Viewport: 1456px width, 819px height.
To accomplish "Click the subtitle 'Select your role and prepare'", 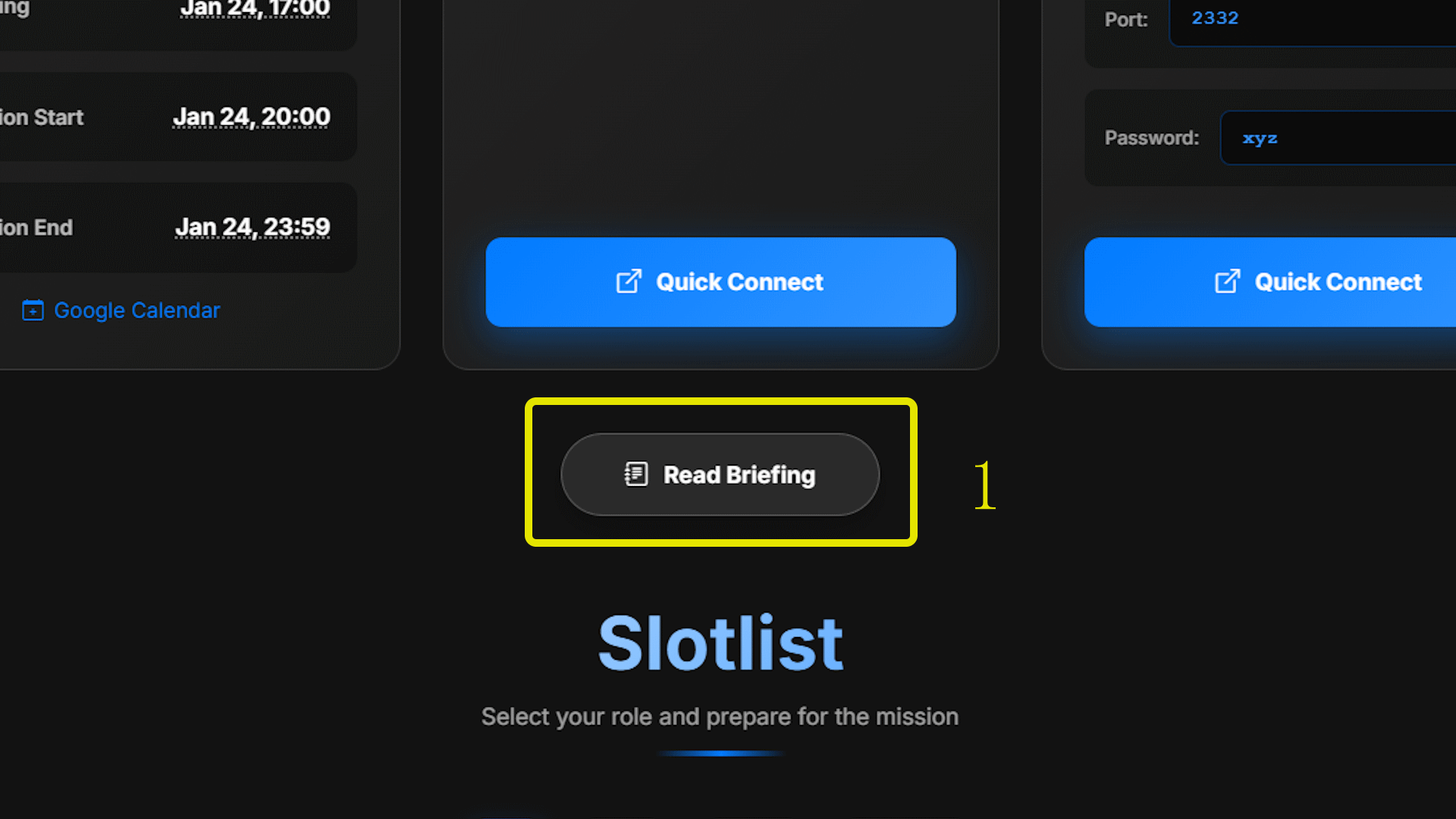I will [x=720, y=716].
